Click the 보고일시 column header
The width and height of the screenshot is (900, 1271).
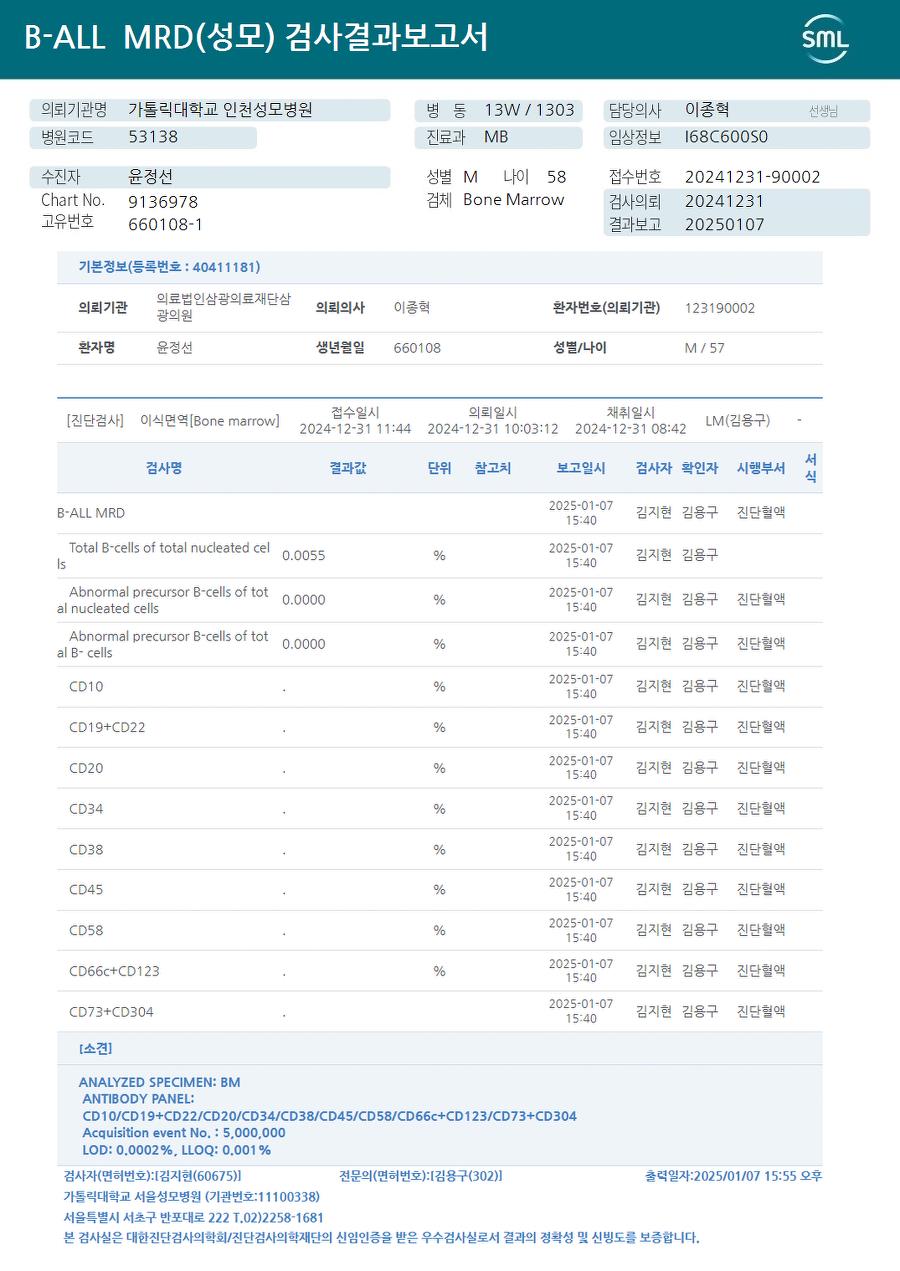581,468
